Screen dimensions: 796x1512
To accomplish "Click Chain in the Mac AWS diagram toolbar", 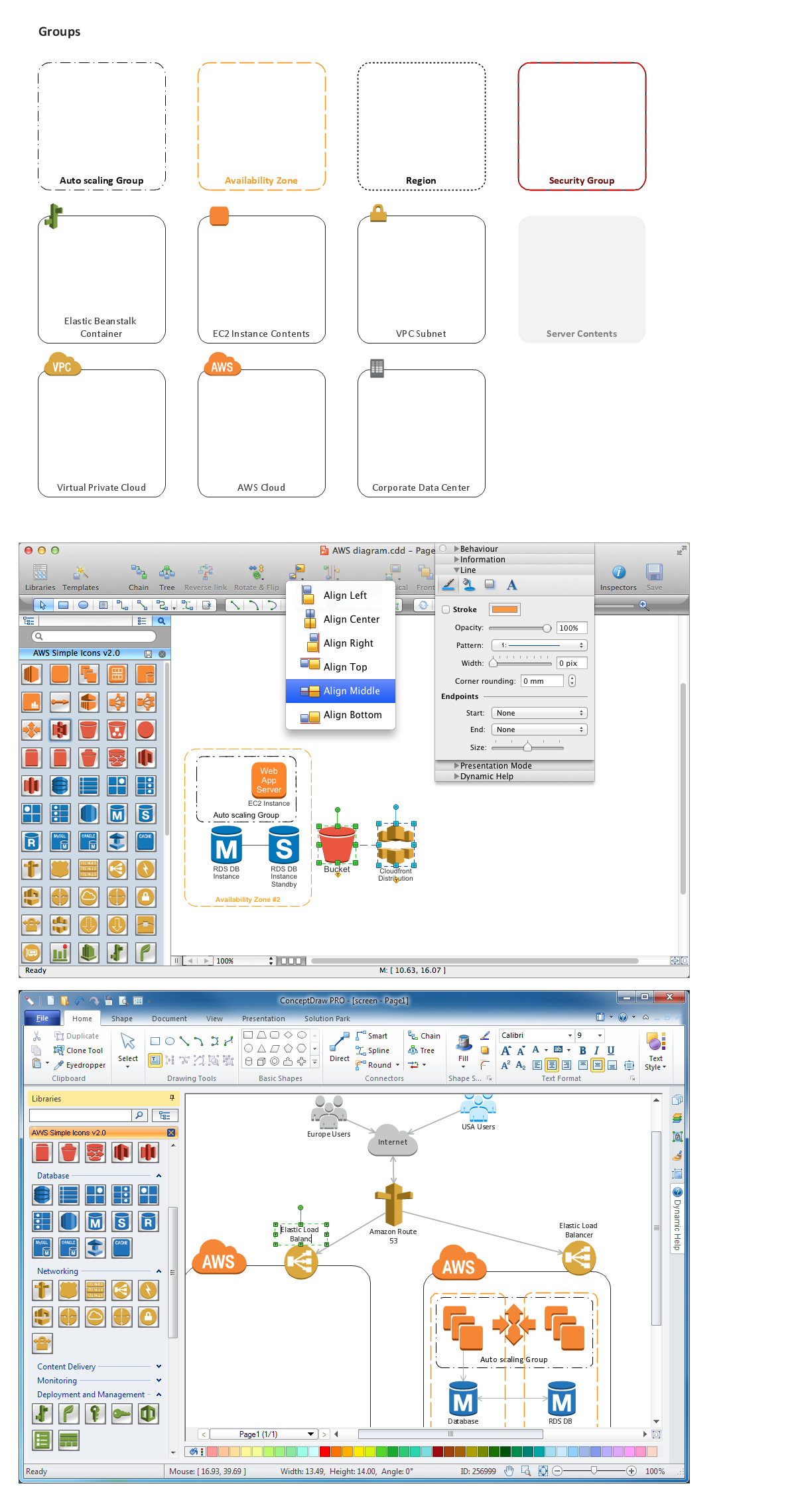I will pos(139,577).
